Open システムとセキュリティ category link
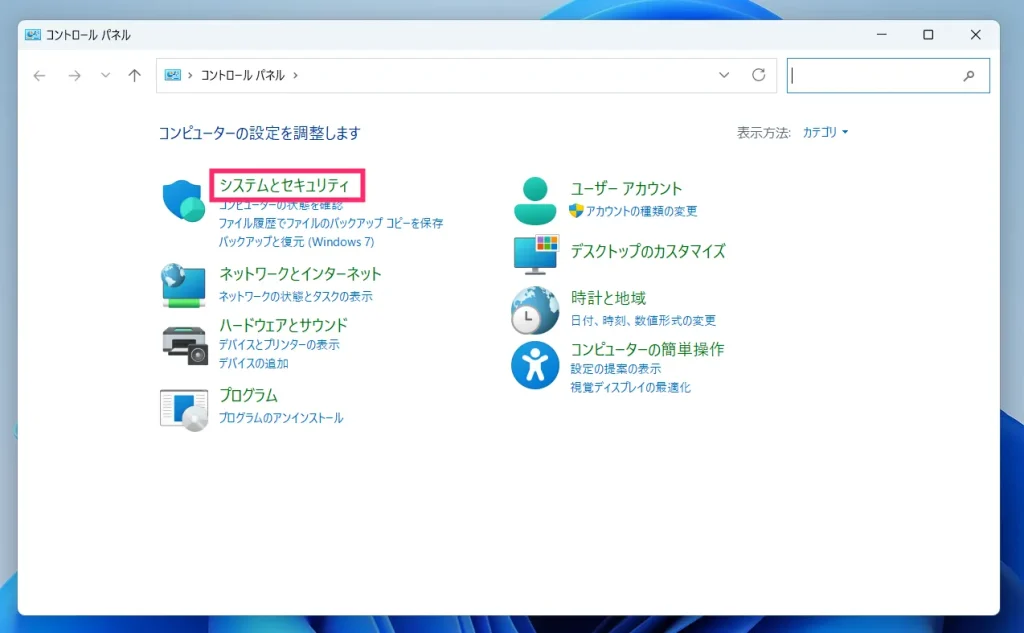 pos(285,186)
